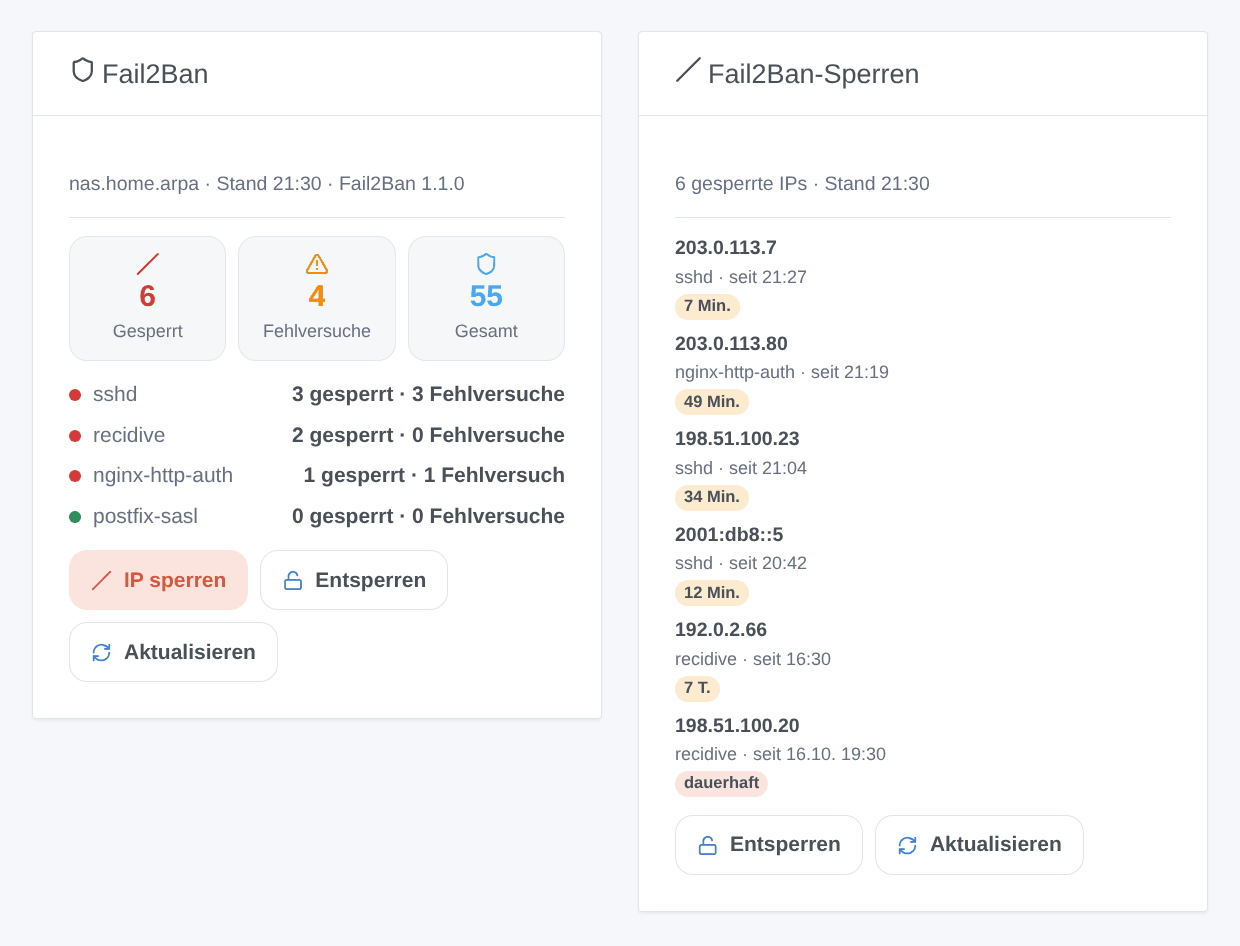Click the 'dauerhaft' badge
1240x946 pixels.
721,784
